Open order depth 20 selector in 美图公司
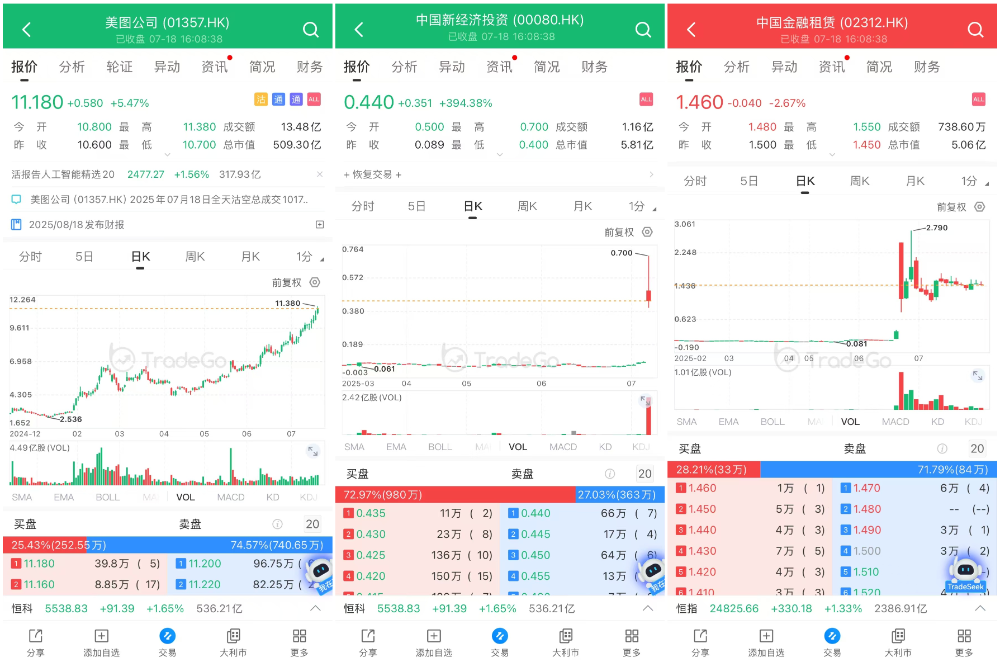 click(312, 524)
